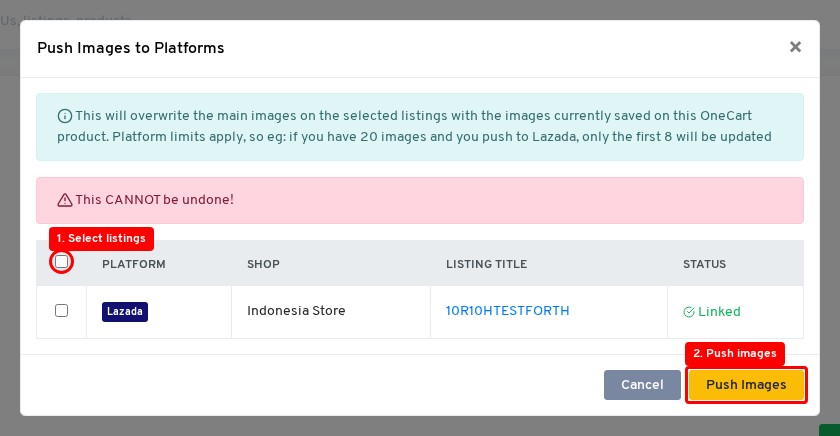Click the 'This CANNOT be undone!' warning text
Image resolution: width=840 pixels, height=436 pixels.
[154, 200]
